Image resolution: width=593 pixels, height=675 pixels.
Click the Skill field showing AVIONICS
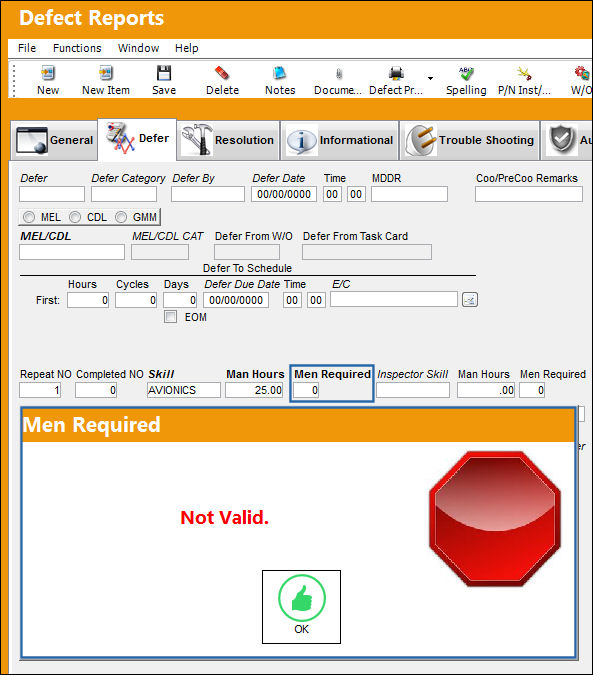184,390
